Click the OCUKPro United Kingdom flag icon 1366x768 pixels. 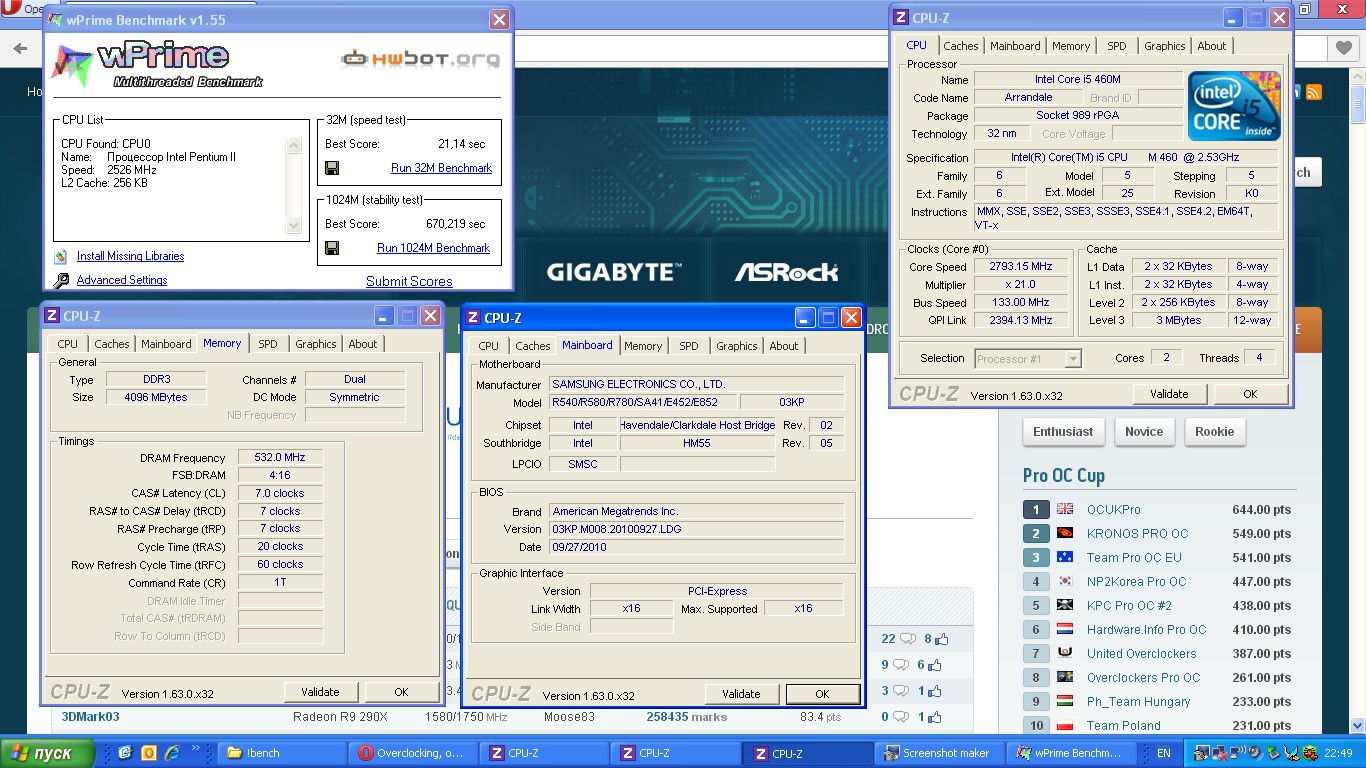click(1065, 509)
